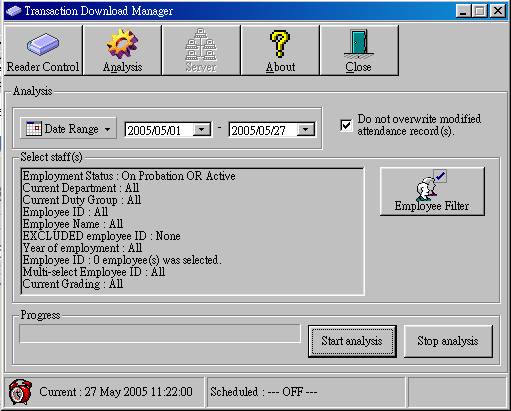This screenshot has height=411, width=511.
Task: Open the Employee Filter person icon
Action: [x=432, y=185]
